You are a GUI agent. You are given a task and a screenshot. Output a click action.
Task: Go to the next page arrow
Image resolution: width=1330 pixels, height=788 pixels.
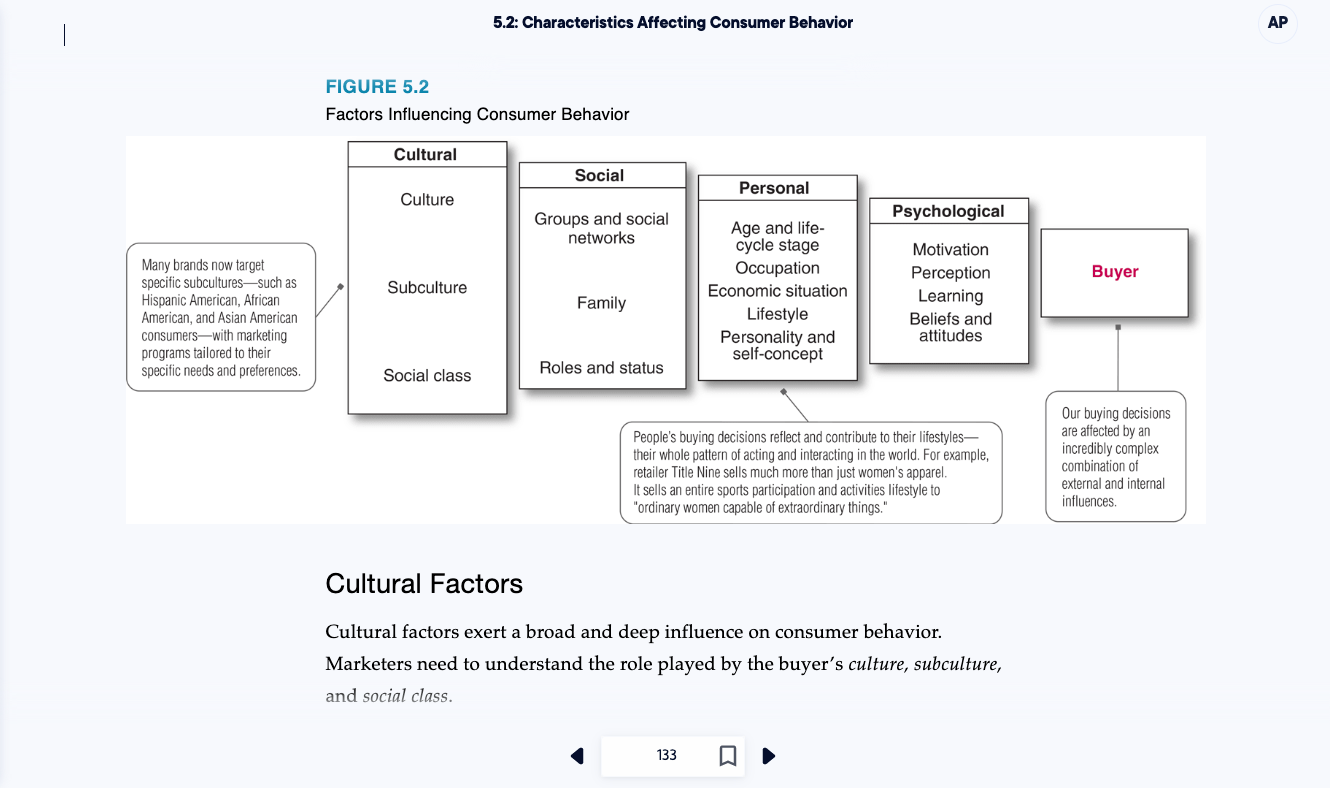[x=768, y=755]
